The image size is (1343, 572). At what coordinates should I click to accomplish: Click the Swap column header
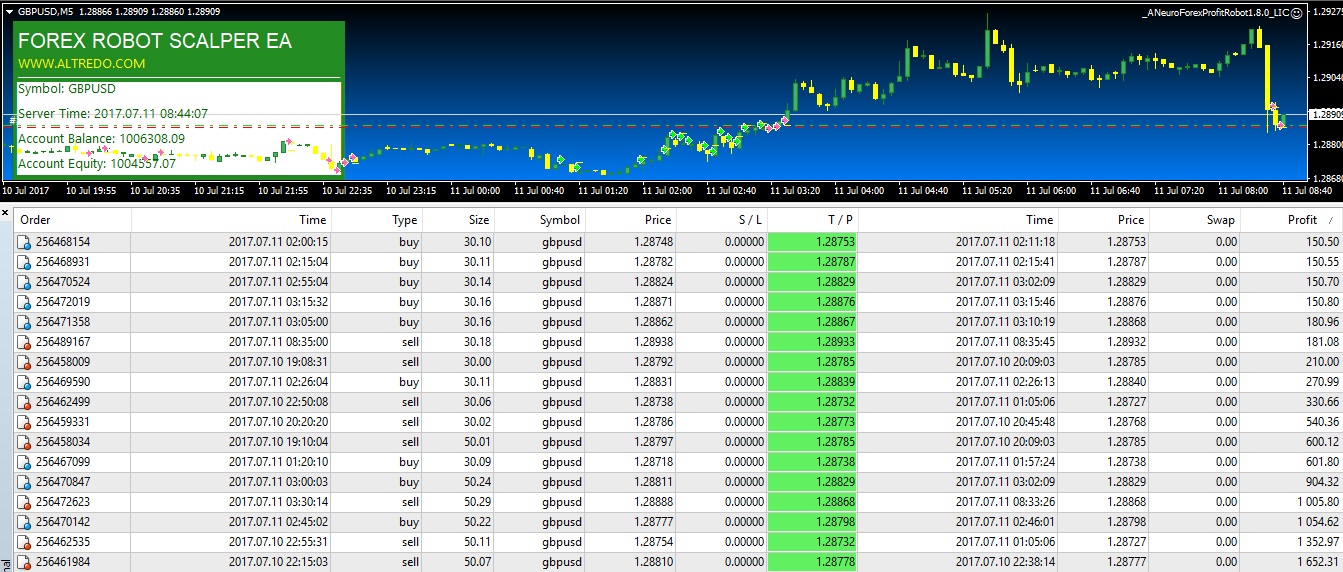tap(1194, 220)
